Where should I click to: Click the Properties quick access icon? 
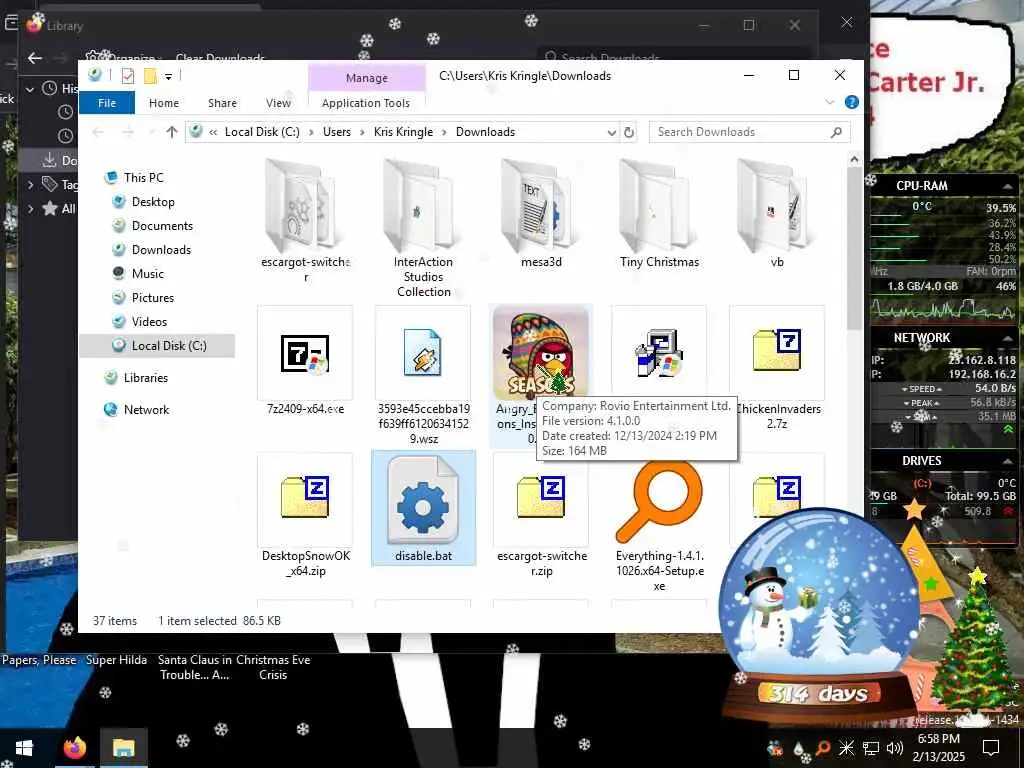[128, 76]
